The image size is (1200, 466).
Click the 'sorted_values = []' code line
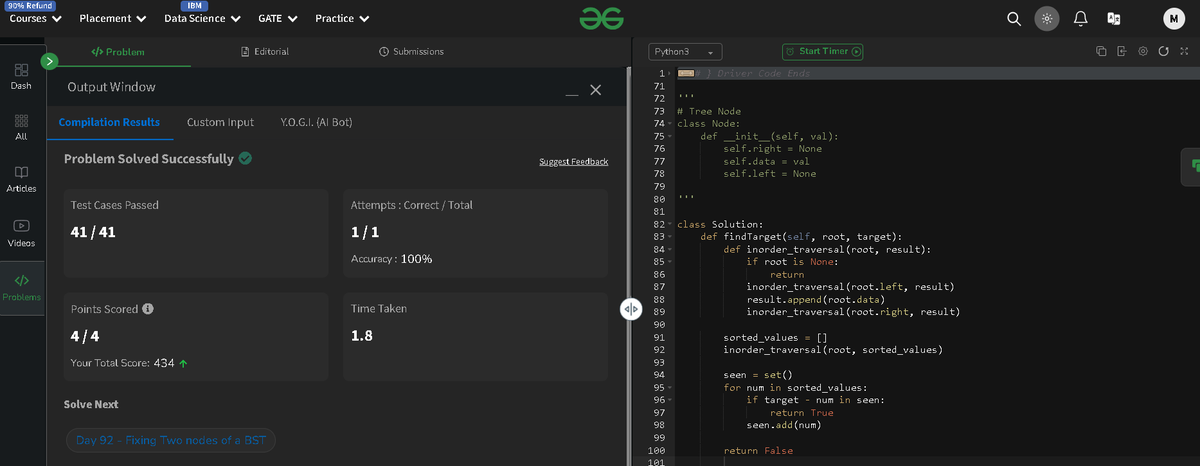[x=775, y=337]
